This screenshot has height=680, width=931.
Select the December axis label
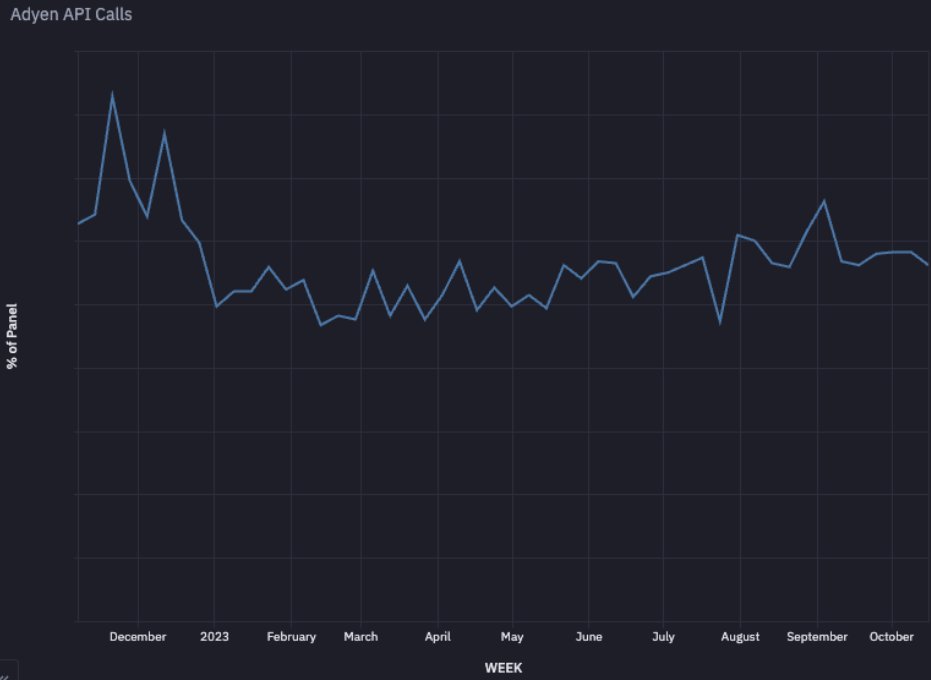pyautogui.click(x=138, y=636)
